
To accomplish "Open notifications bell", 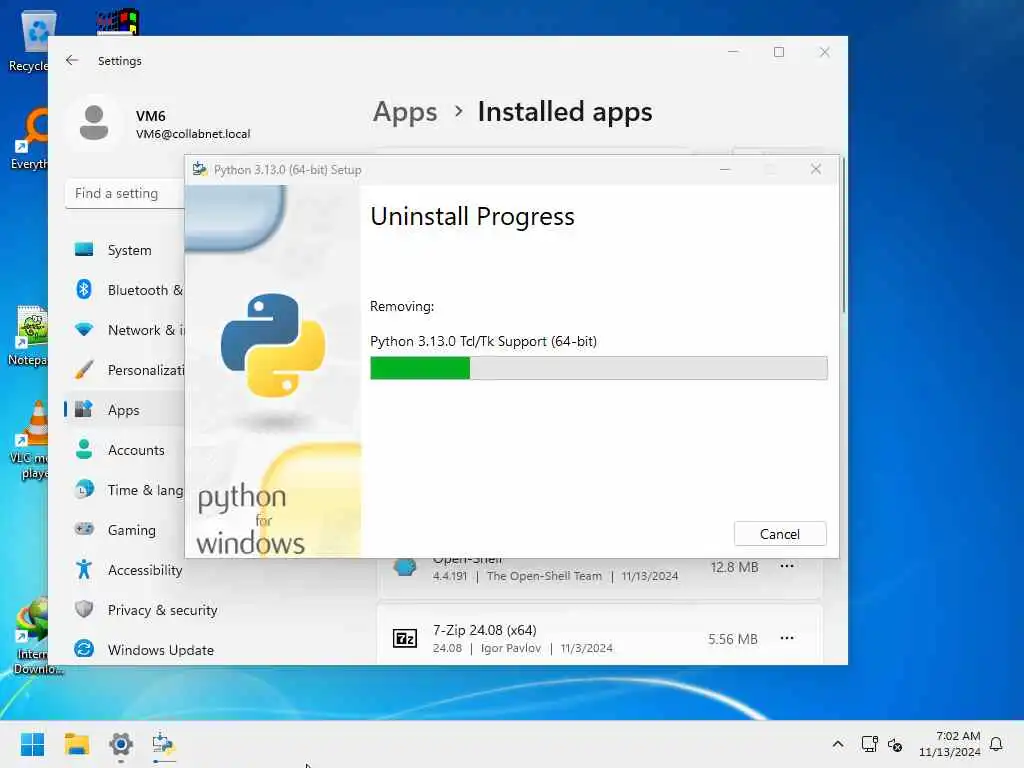I will pyautogui.click(x=996, y=744).
